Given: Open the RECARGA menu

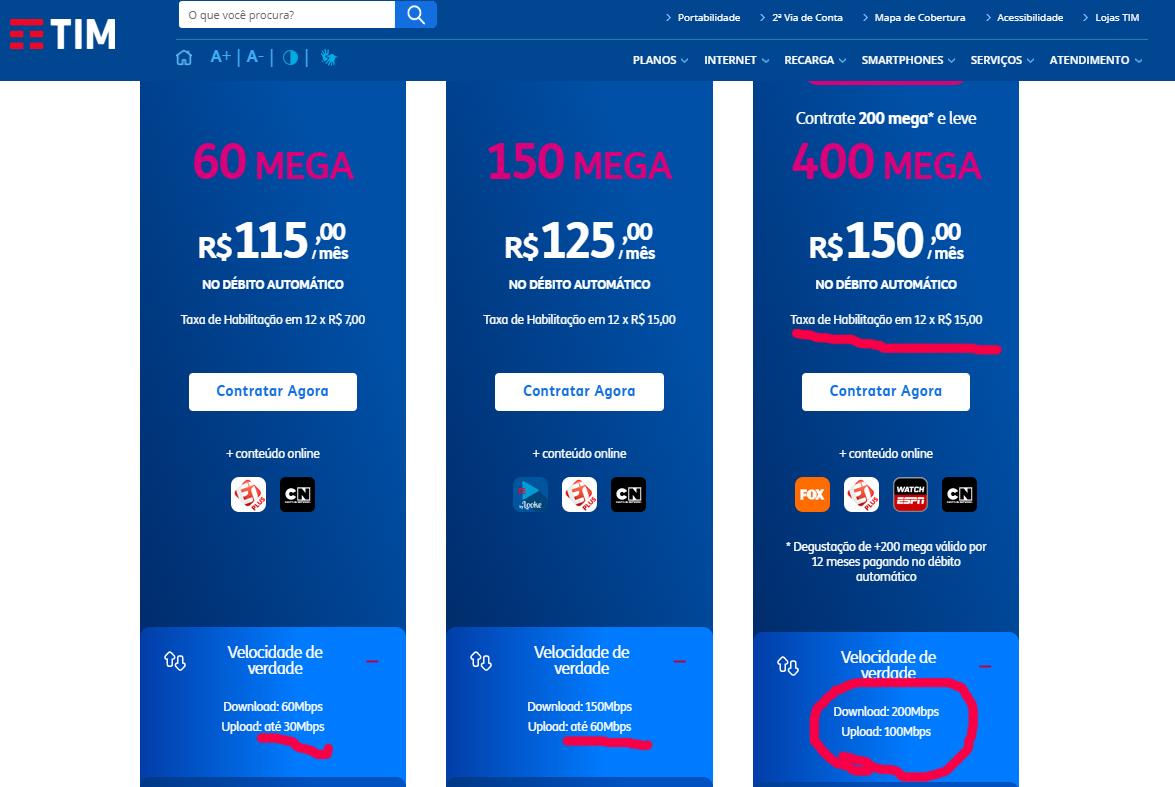Looking at the screenshot, I should click(815, 60).
